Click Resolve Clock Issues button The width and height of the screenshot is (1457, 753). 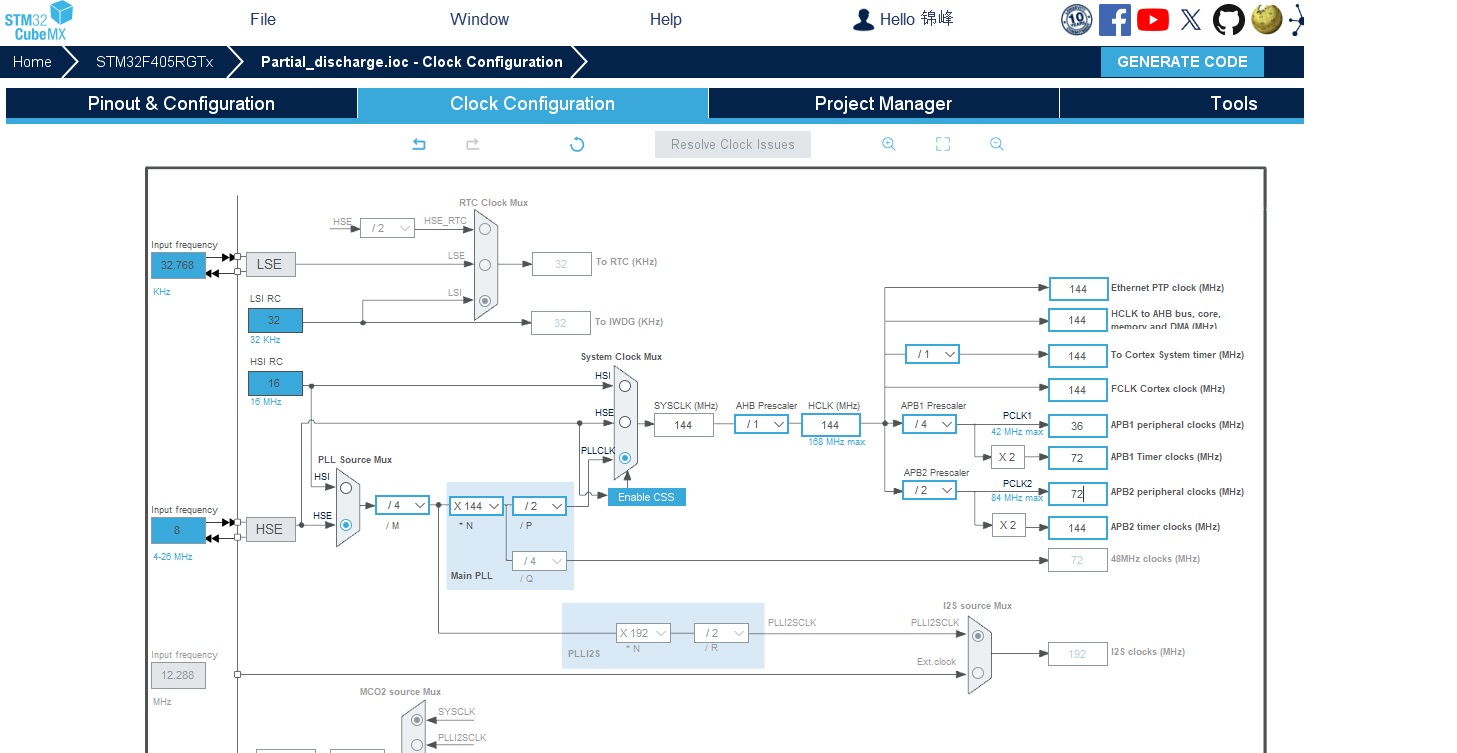point(733,145)
